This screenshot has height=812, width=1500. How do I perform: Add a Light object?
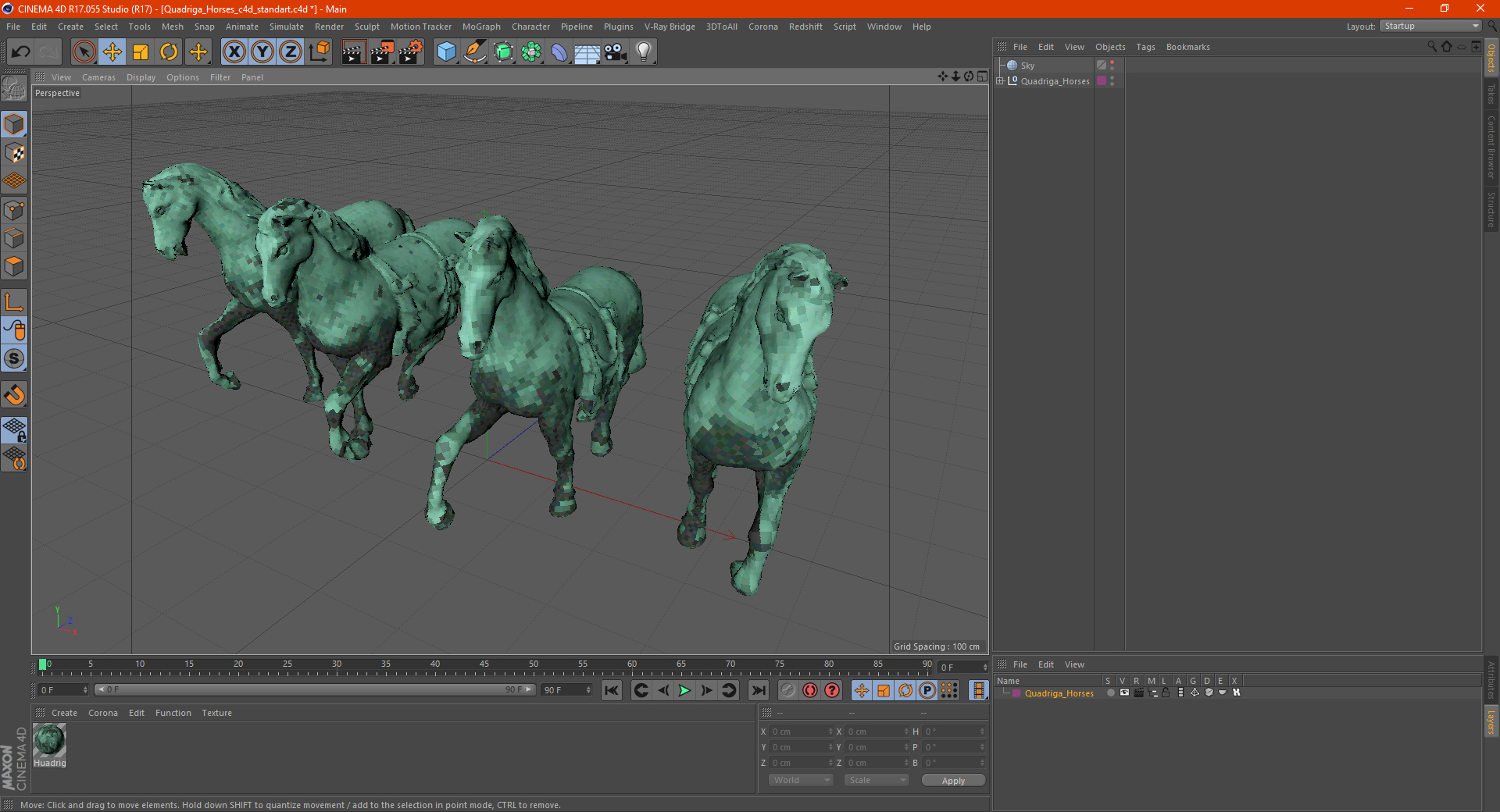644,52
